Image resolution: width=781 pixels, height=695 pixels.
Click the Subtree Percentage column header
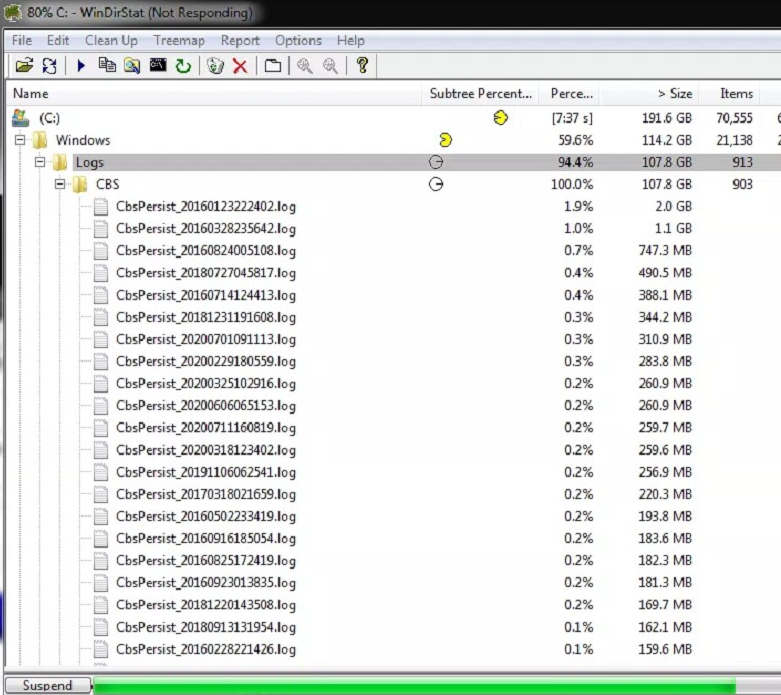pyautogui.click(x=481, y=94)
